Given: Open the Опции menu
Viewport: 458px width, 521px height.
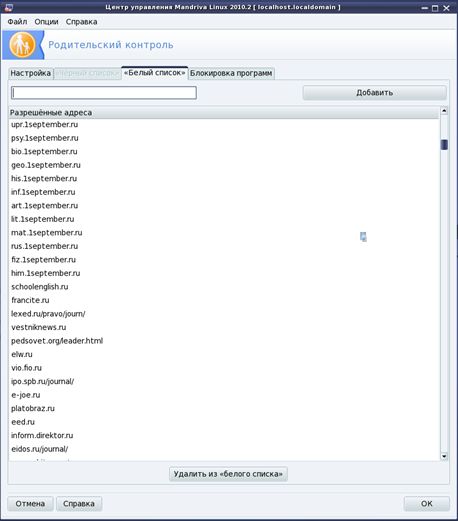Looking at the screenshot, I should [46, 22].
